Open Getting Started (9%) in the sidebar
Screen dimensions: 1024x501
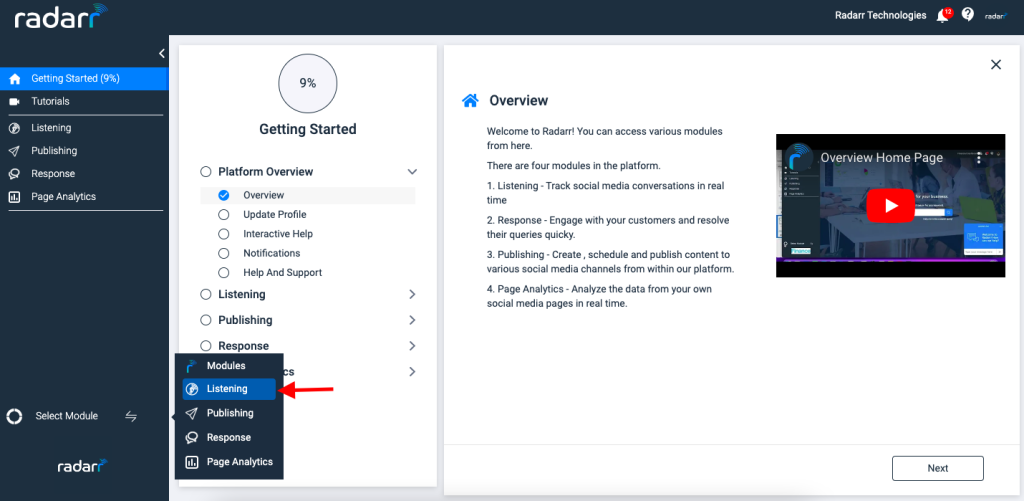click(84, 79)
